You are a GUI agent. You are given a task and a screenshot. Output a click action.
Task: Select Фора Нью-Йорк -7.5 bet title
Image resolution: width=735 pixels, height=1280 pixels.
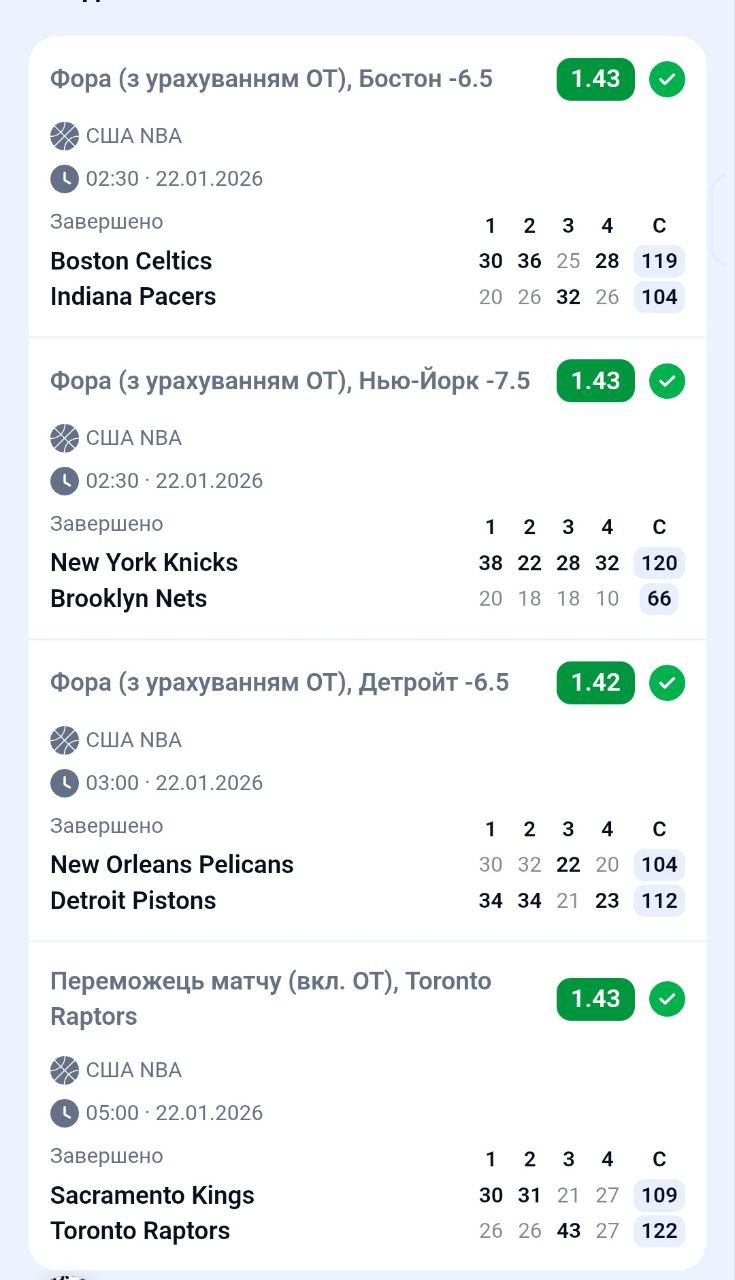pyautogui.click(x=290, y=381)
